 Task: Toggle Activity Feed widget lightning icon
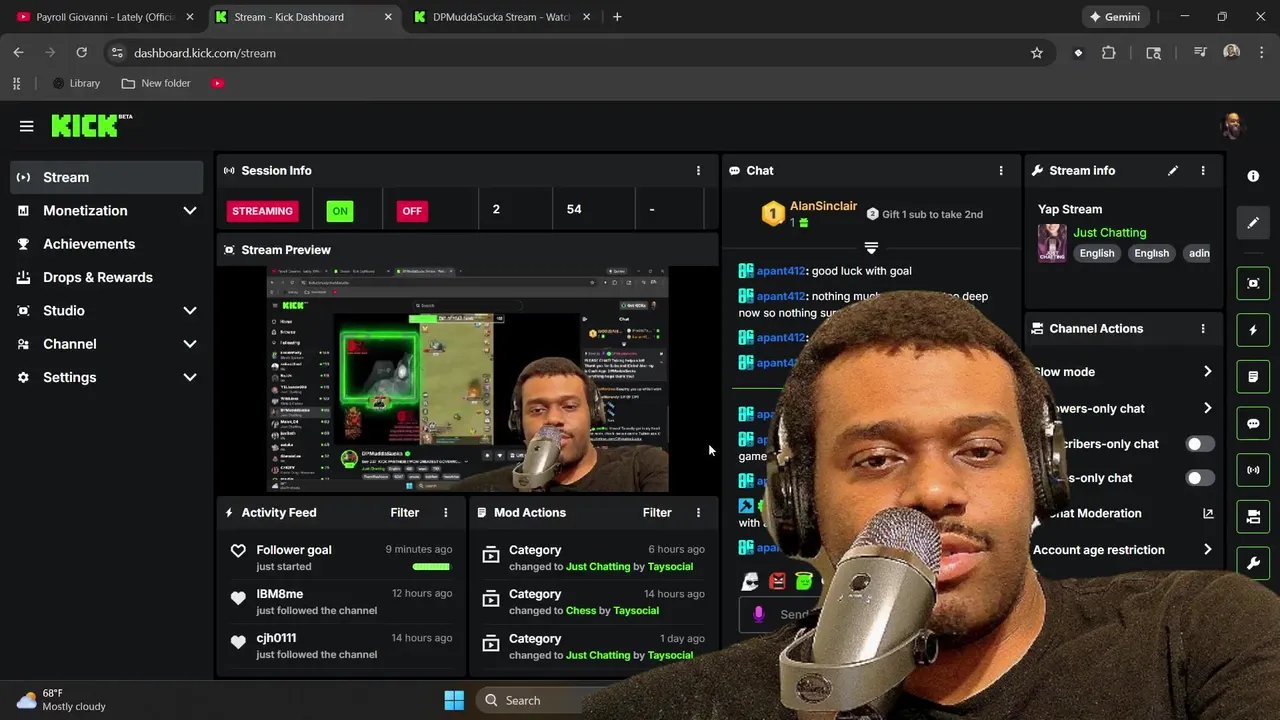coord(1253,330)
